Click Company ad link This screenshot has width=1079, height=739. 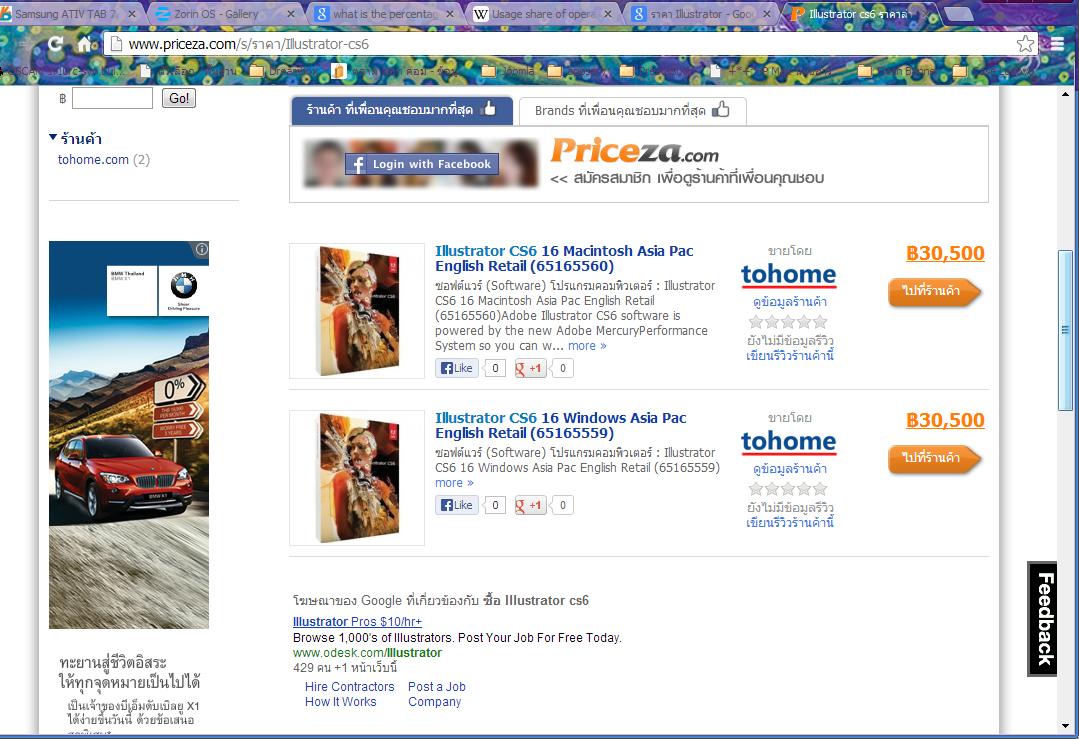pyautogui.click(x=435, y=702)
